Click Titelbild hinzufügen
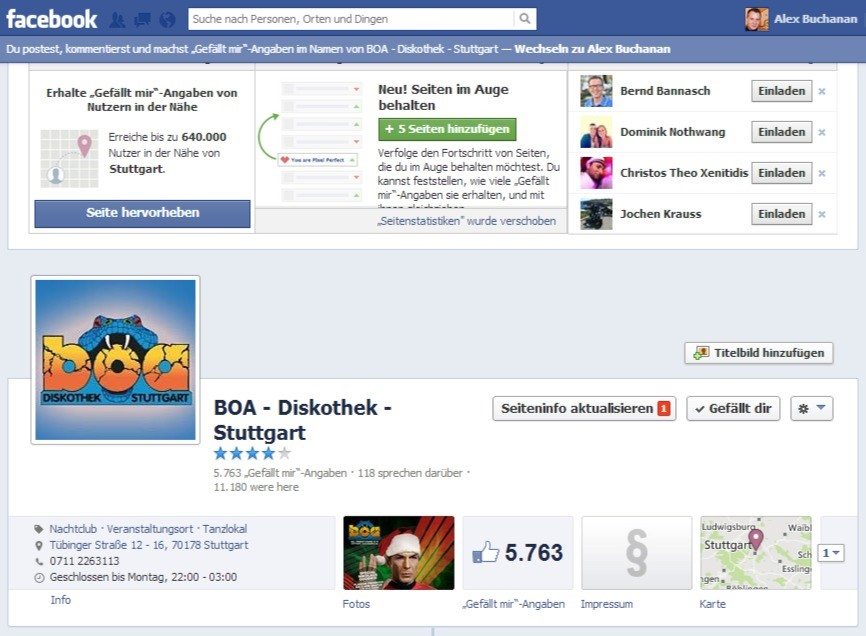Screen dimensions: 866x636 tap(756, 353)
